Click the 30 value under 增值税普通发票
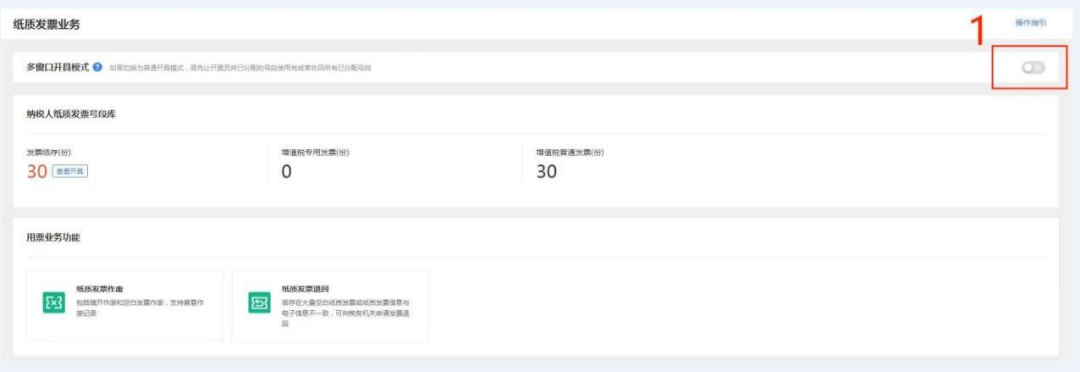This screenshot has width=1080, height=372. 546,172
